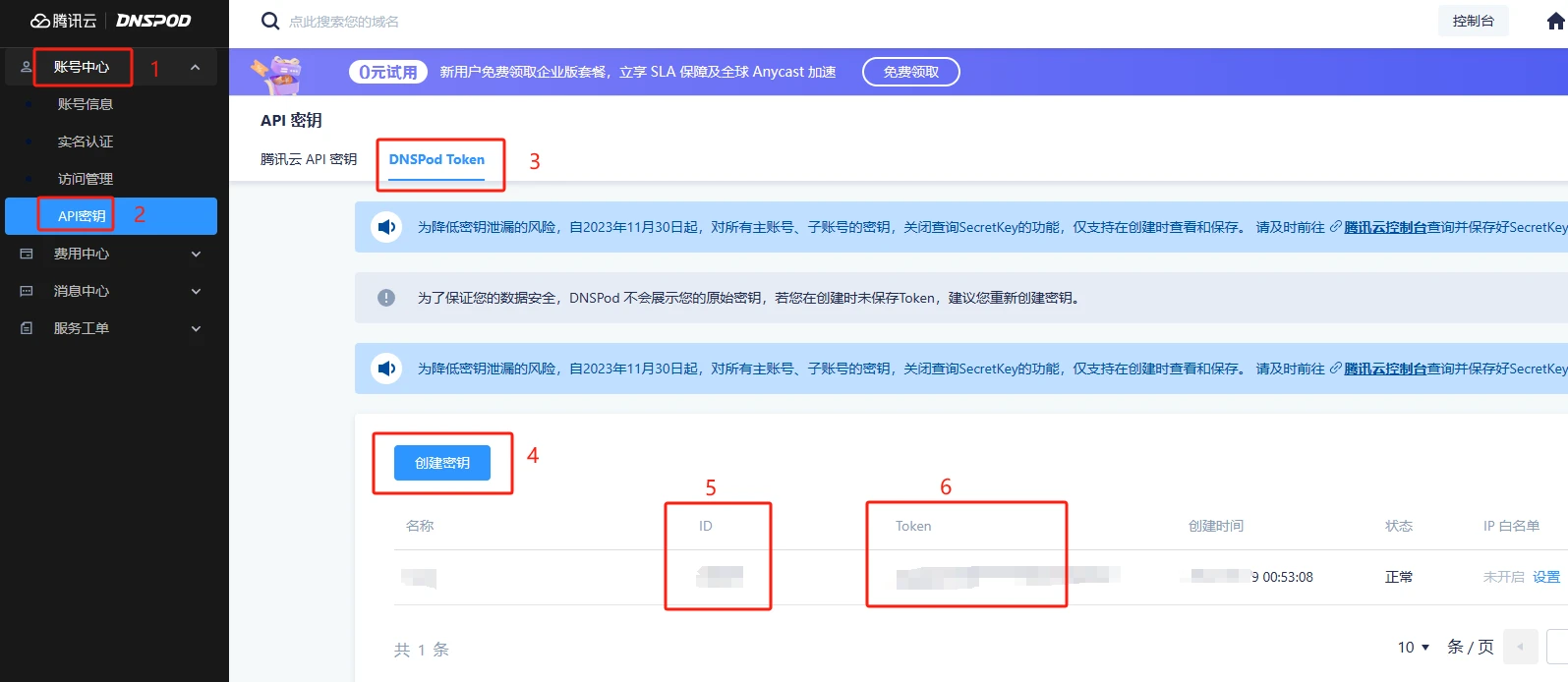1568x682 pixels.
Task: Click the 正常 status cell
Action: pyautogui.click(x=1399, y=577)
